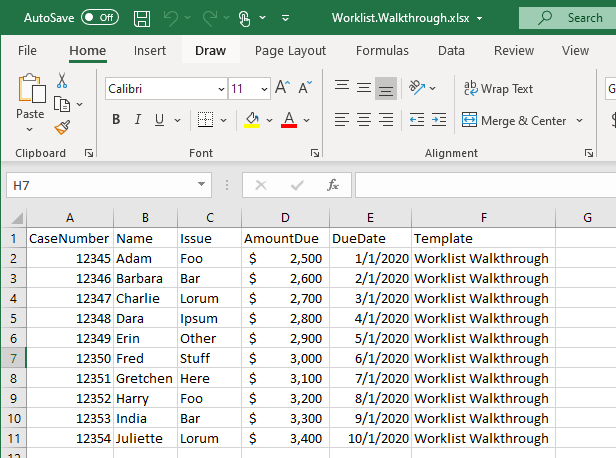Image resolution: width=616 pixels, height=458 pixels.
Task: Click the Save disk icon
Action: coord(142,18)
